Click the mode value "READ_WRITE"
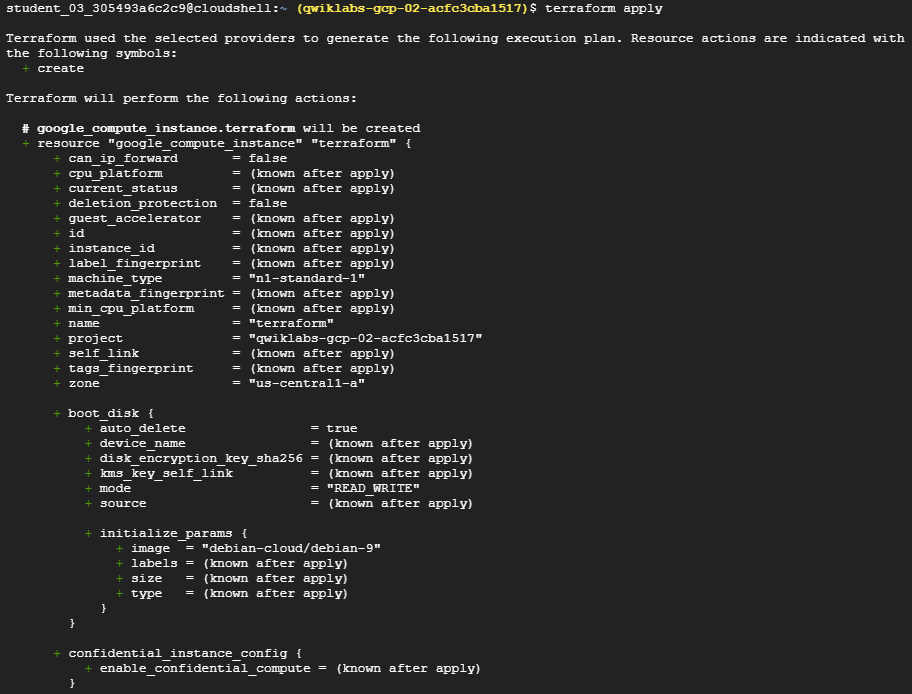This screenshot has height=694, width=912. 373,489
